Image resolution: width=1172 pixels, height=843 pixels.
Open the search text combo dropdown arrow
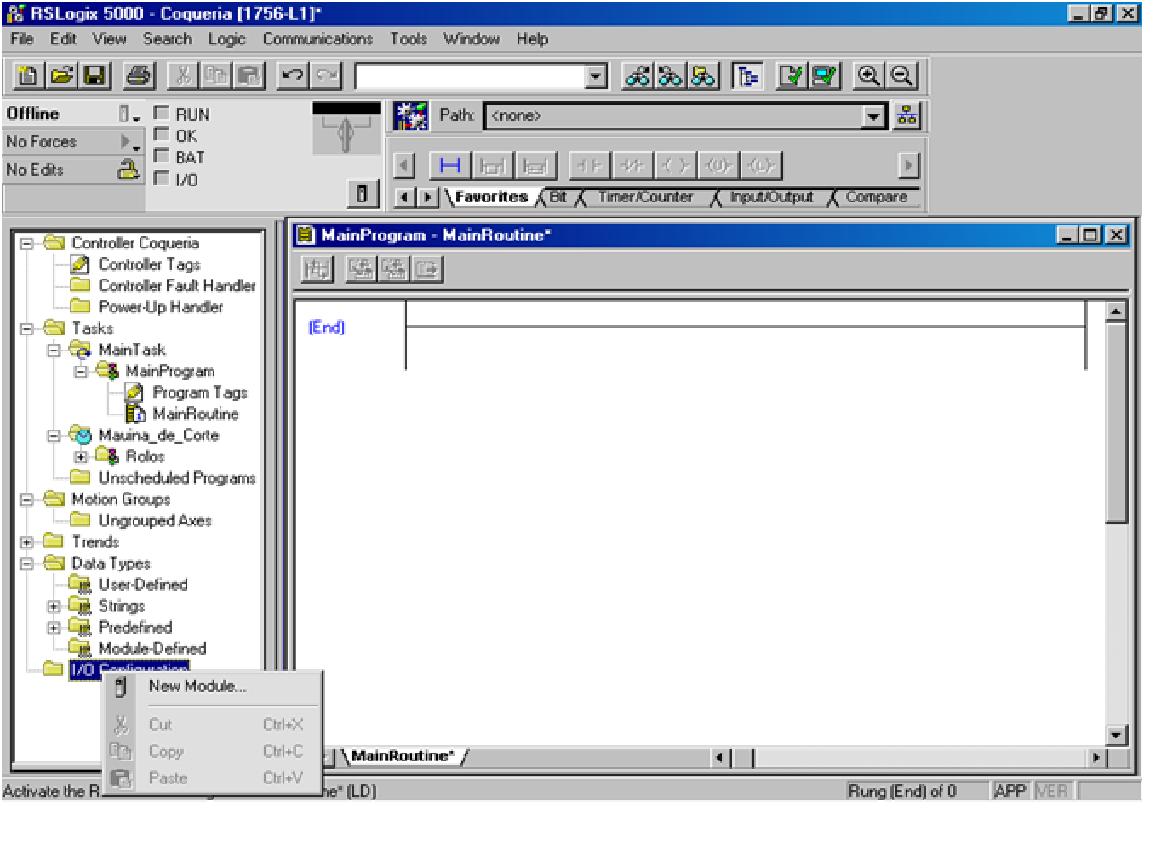pos(595,76)
